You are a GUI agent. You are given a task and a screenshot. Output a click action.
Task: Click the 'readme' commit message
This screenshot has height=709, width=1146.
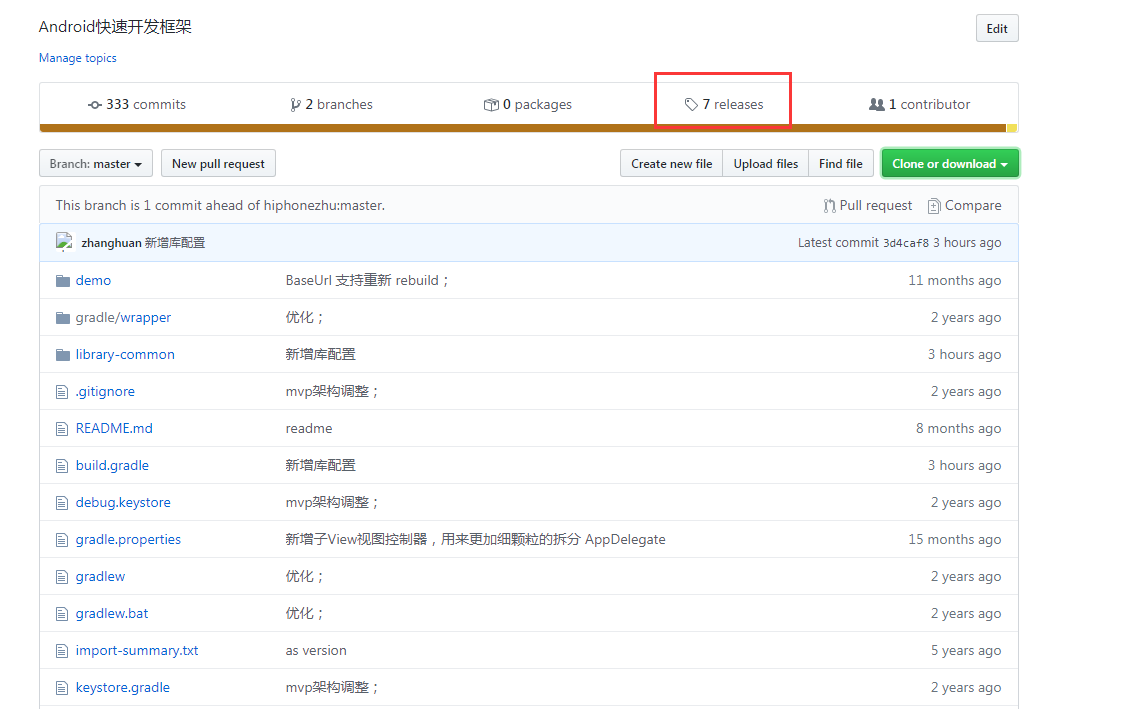point(309,429)
